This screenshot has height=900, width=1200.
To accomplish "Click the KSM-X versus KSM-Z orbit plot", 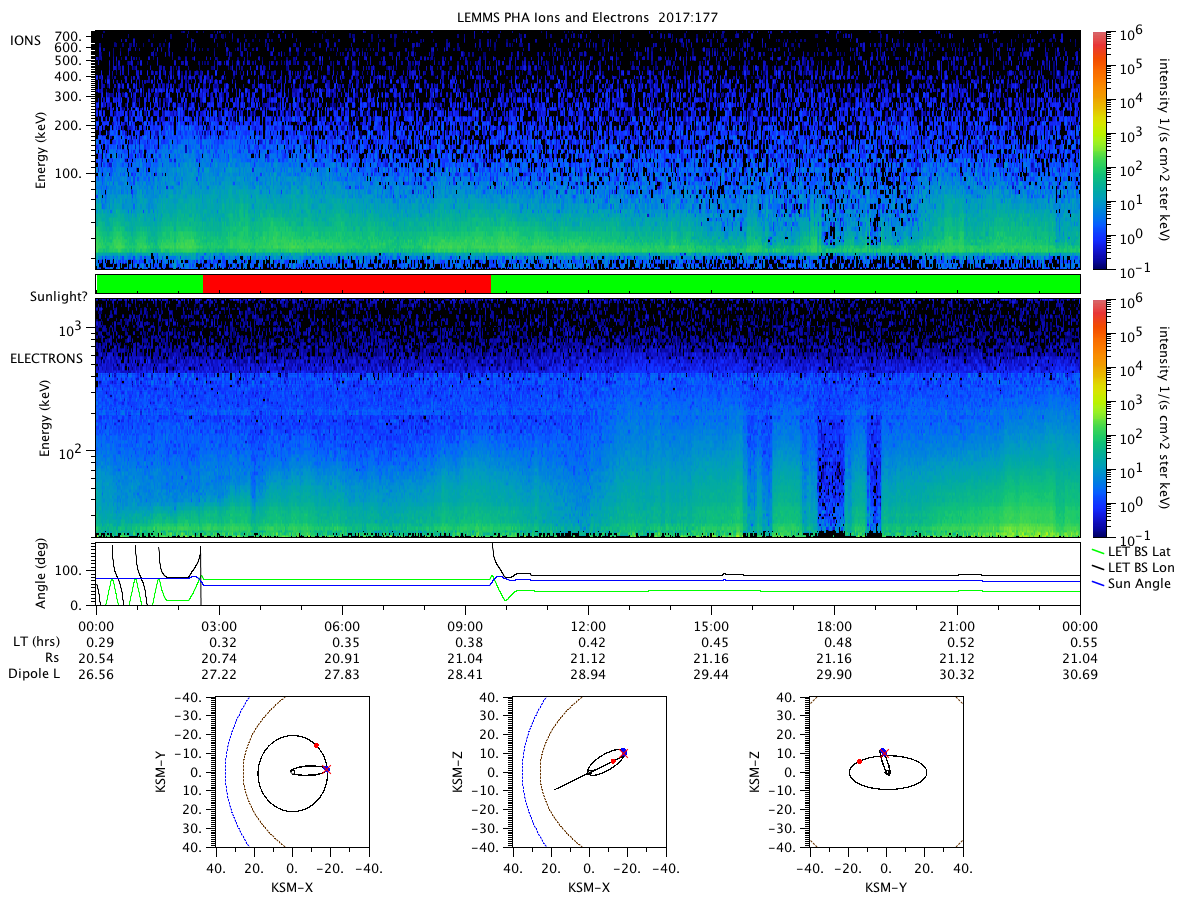I will coord(588,772).
